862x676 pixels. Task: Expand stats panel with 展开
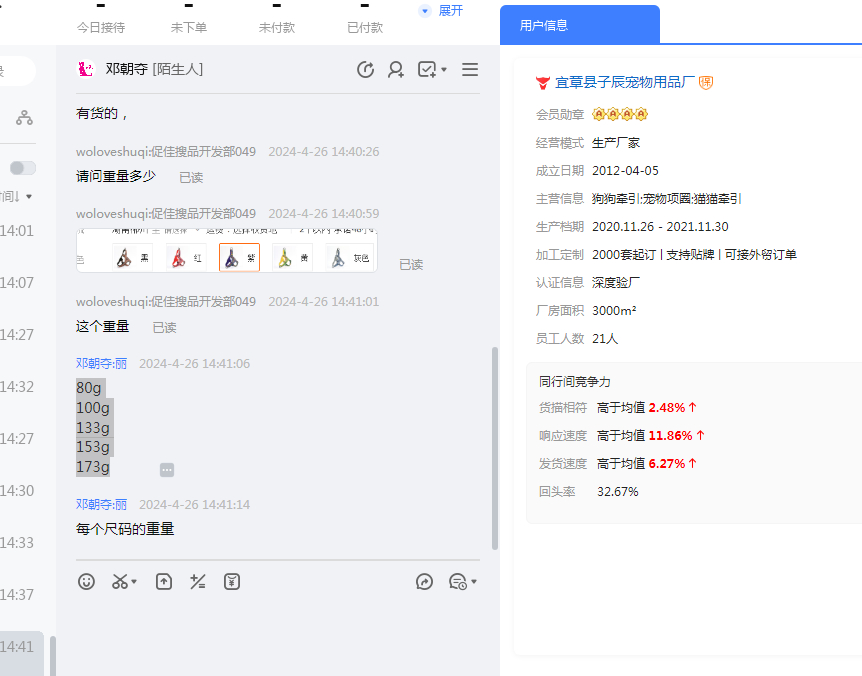(x=442, y=10)
